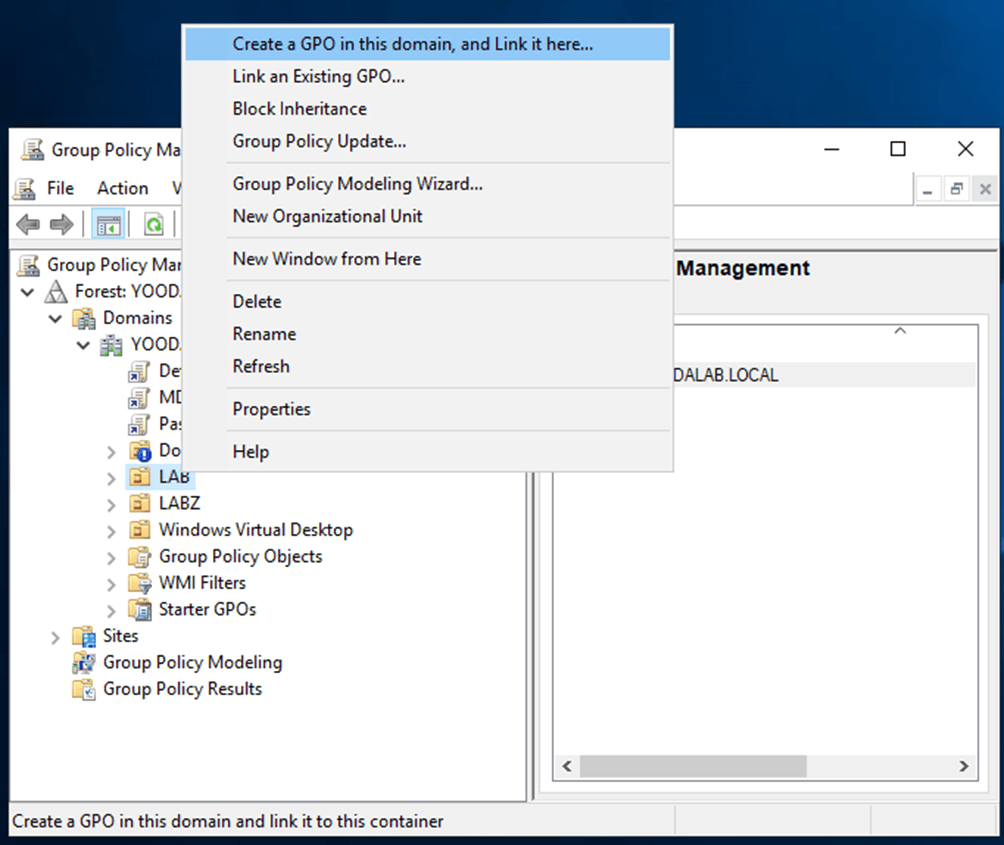The height and width of the screenshot is (845, 1004).
Task: Click the scroll-left arrow in right pane
Action: point(567,766)
